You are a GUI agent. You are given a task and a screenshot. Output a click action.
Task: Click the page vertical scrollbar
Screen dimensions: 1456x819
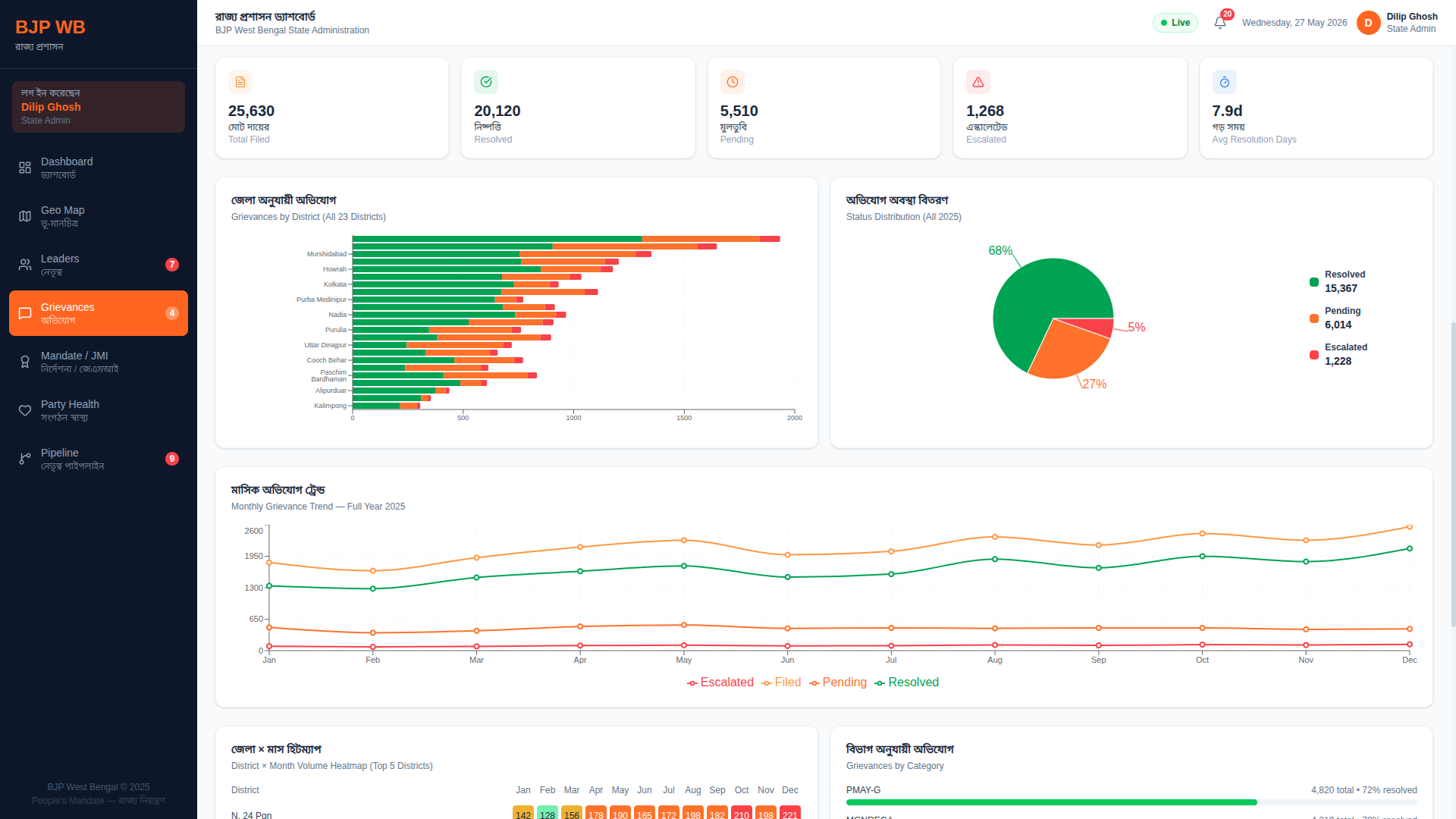point(1453,474)
